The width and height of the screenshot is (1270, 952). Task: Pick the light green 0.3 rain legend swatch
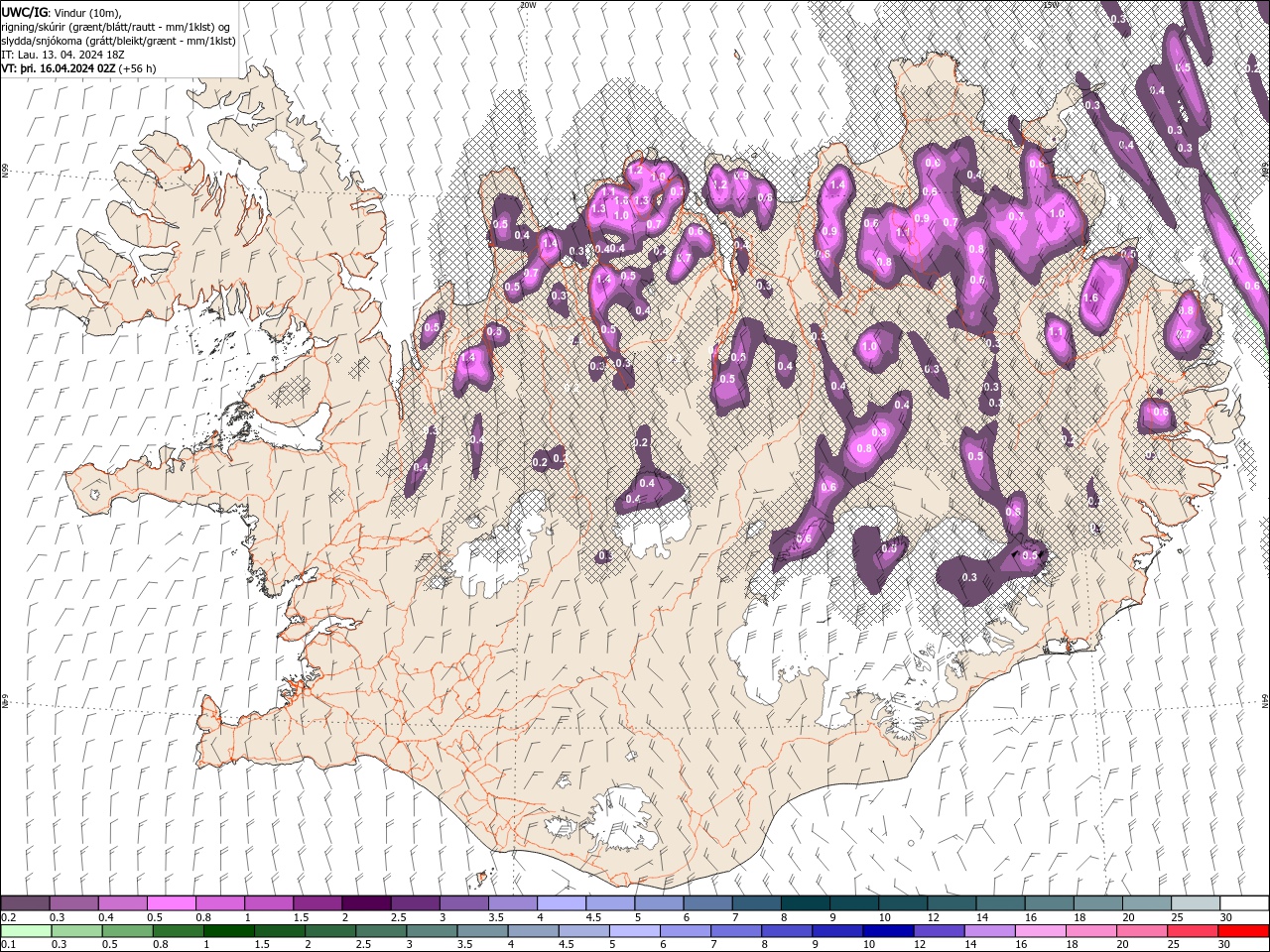76,931
